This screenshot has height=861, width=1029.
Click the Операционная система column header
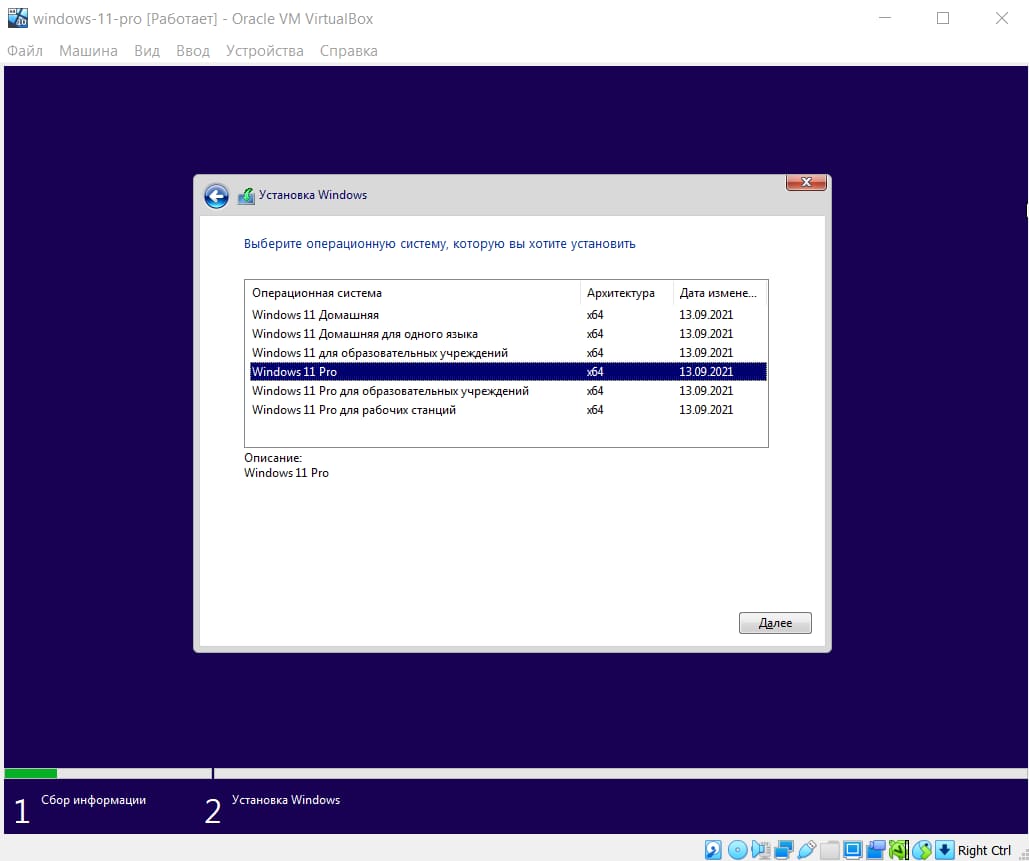pyautogui.click(x=413, y=293)
